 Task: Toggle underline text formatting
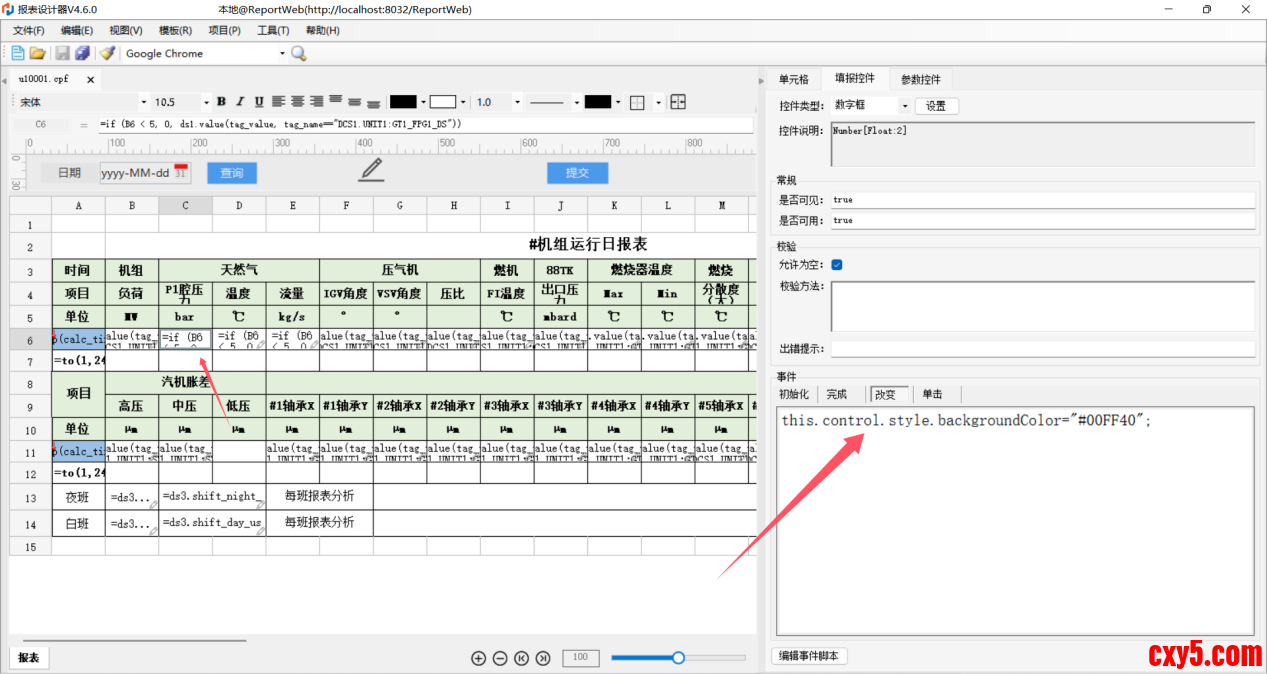259,102
